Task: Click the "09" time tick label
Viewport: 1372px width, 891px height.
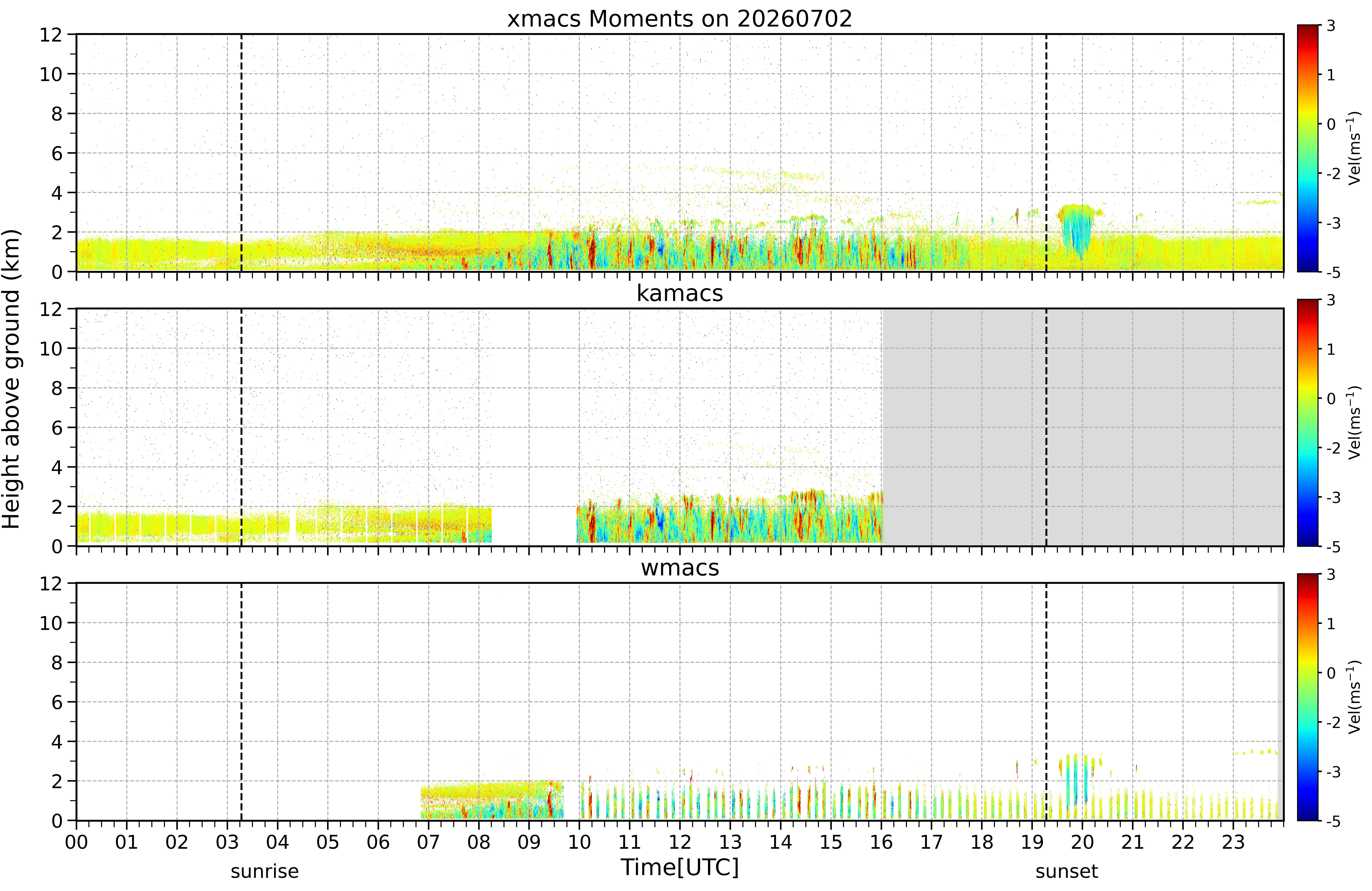Action: pyautogui.click(x=529, y=843)
